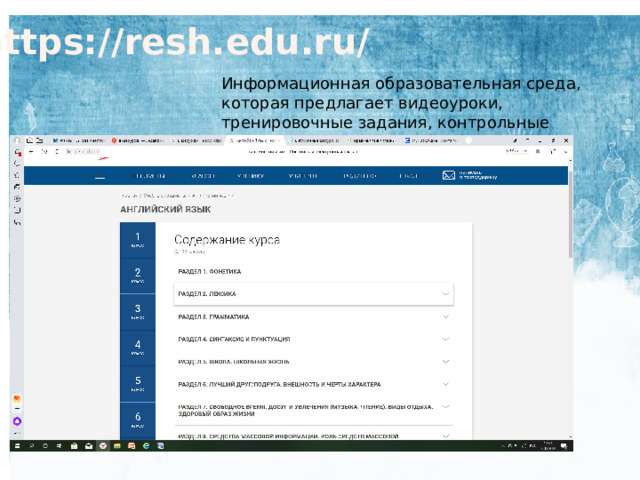Open Windows Start menu button
This screenshot has width=640, height=480.
click(17, 446)
